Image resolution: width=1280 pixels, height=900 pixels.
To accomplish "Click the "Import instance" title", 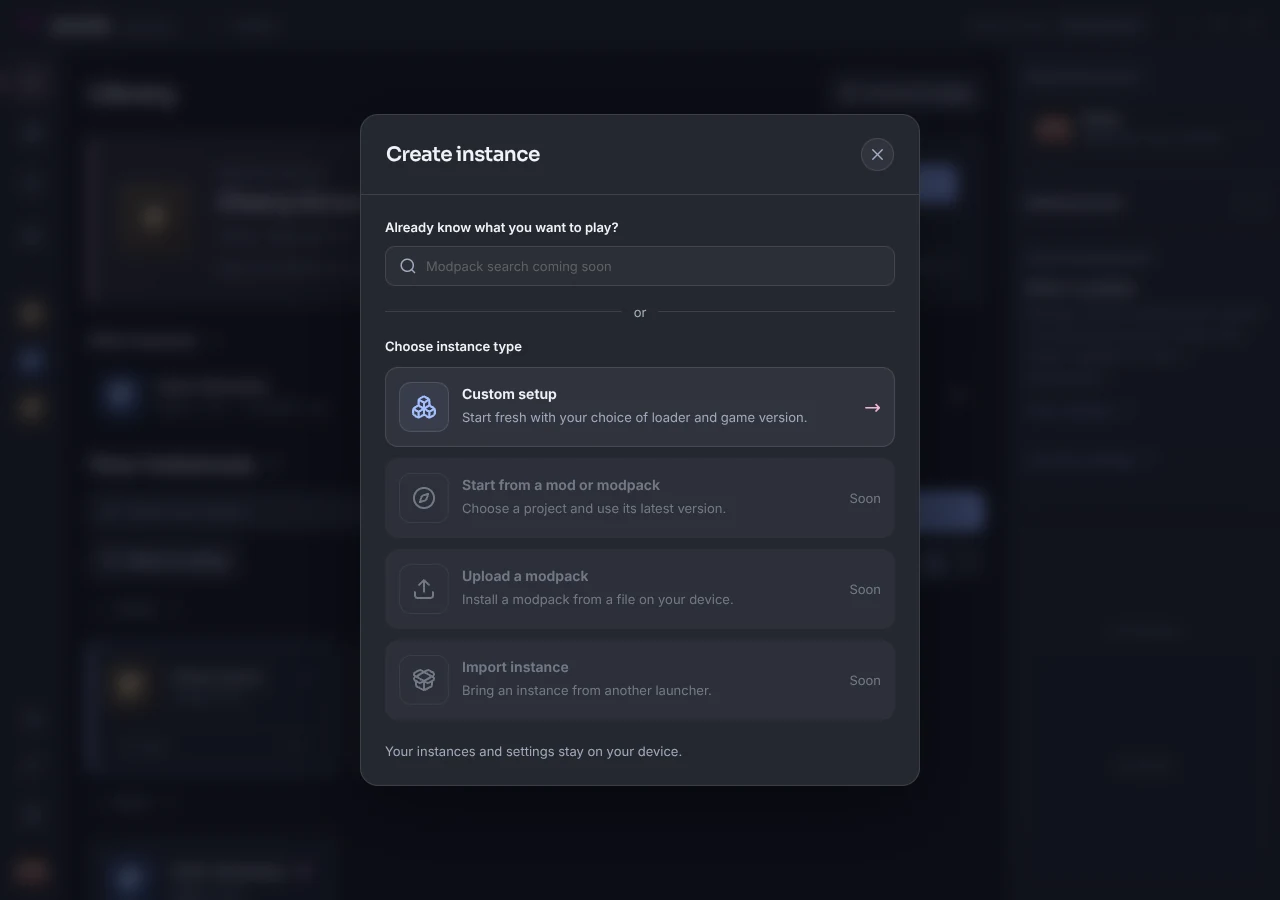I will click(x=515, y=667).
